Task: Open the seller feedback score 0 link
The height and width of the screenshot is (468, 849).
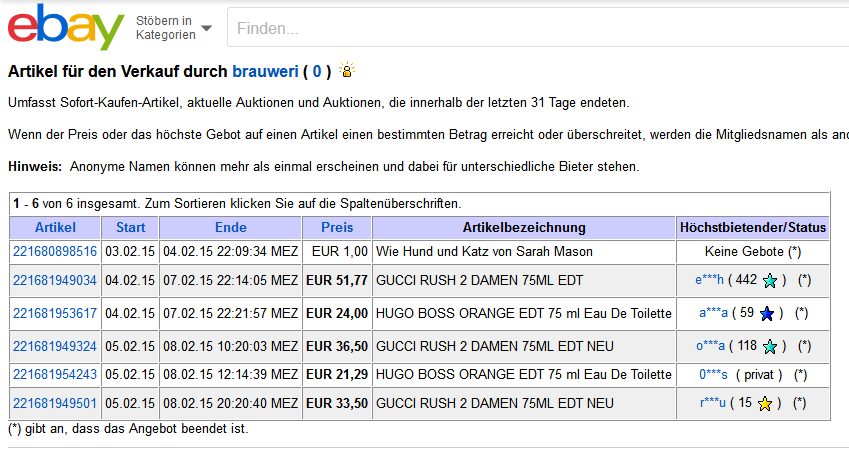Action: tap(317, 71)
